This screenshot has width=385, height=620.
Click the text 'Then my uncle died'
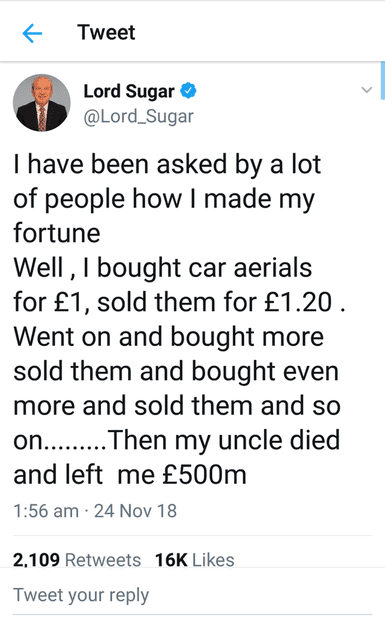[x=223, y=441]
